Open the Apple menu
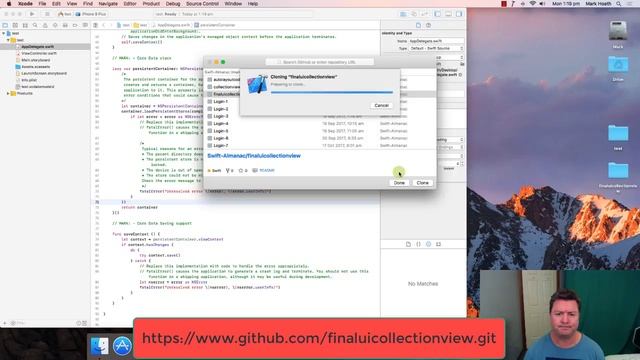The width and height of the screenshot is (640, 360). tap(9, 4)
